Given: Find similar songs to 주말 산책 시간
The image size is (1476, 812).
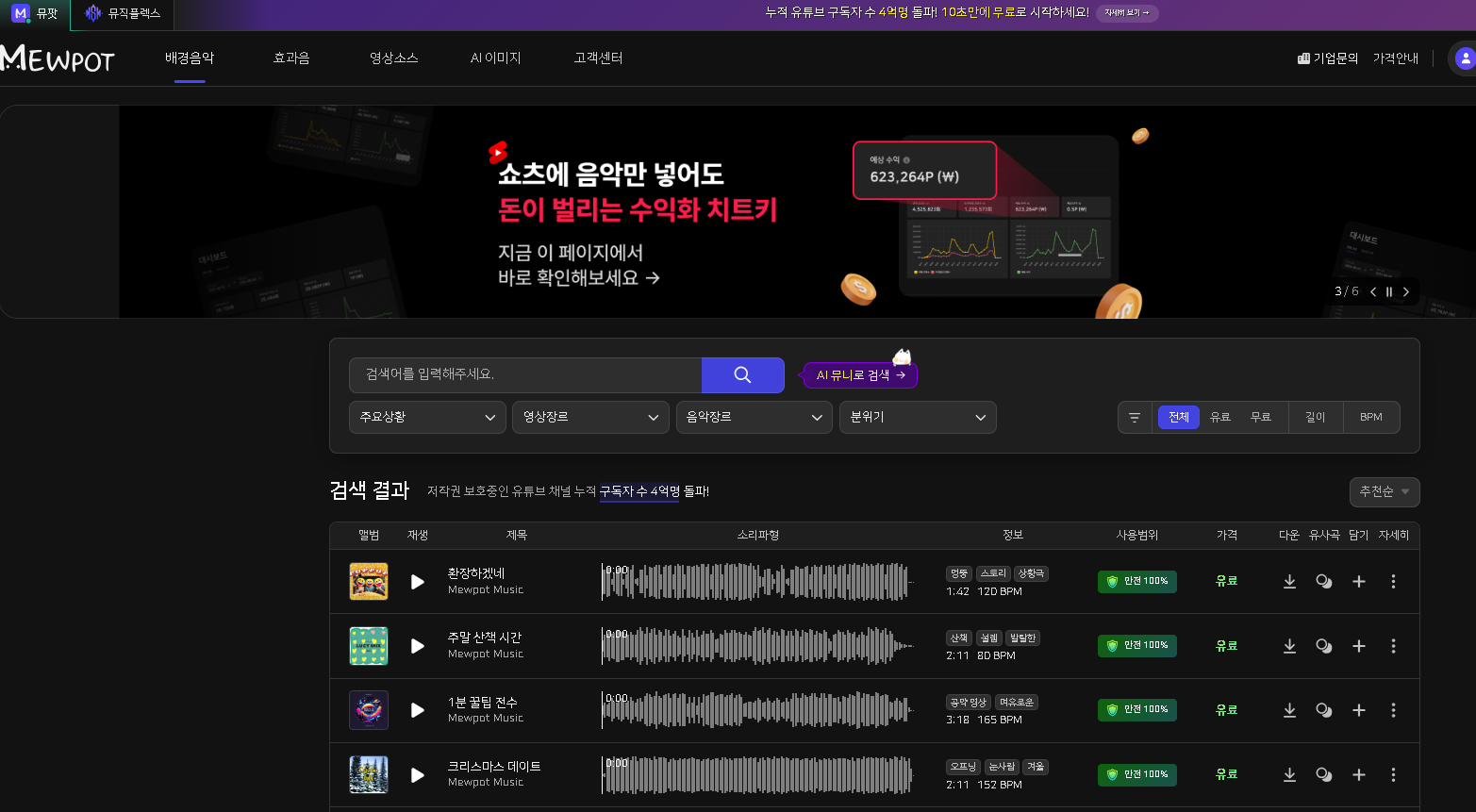Looking at the screenshot, I should (x=1324, y=646).
